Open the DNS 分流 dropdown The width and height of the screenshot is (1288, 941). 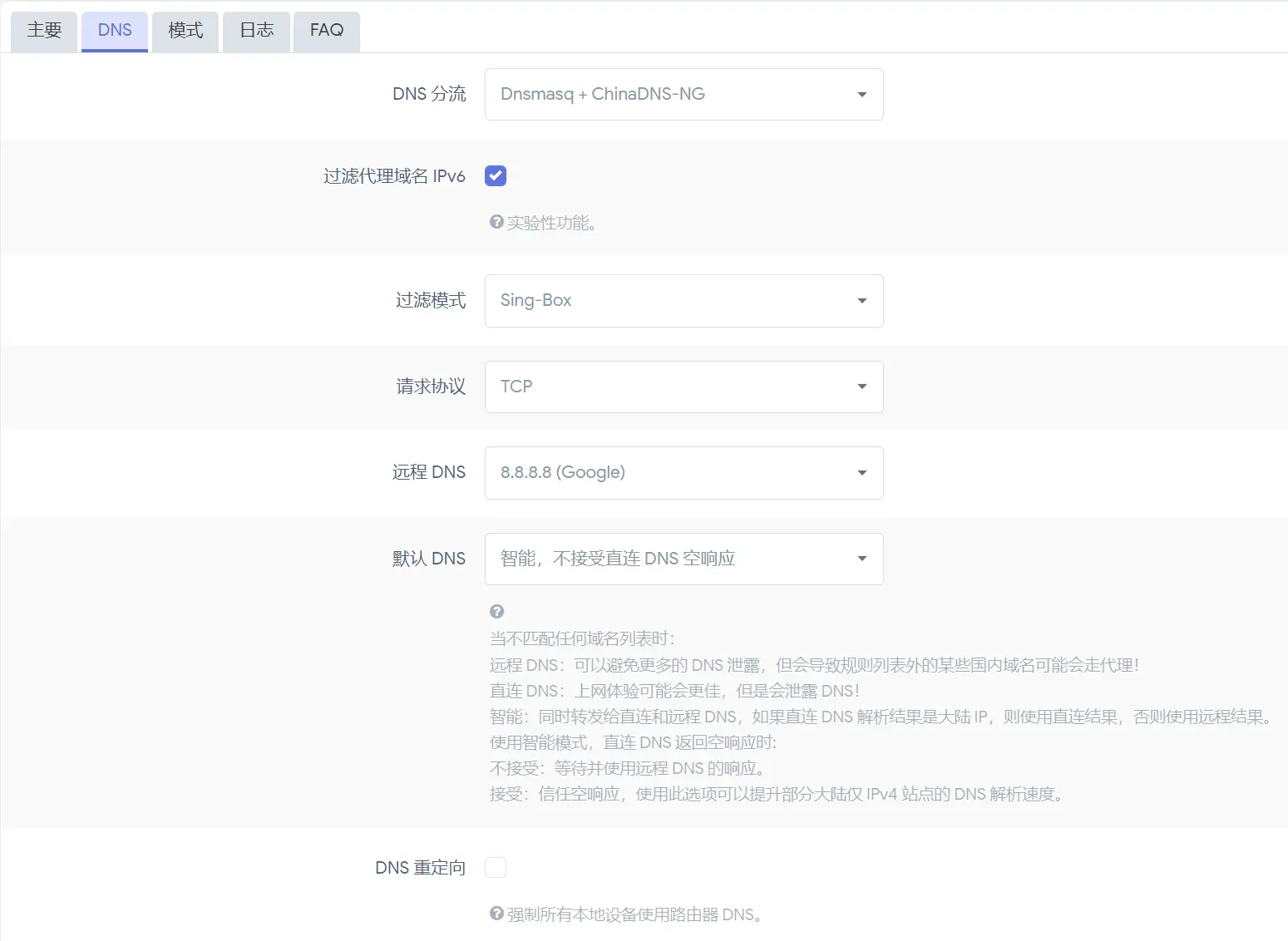(x=683, y=94)
